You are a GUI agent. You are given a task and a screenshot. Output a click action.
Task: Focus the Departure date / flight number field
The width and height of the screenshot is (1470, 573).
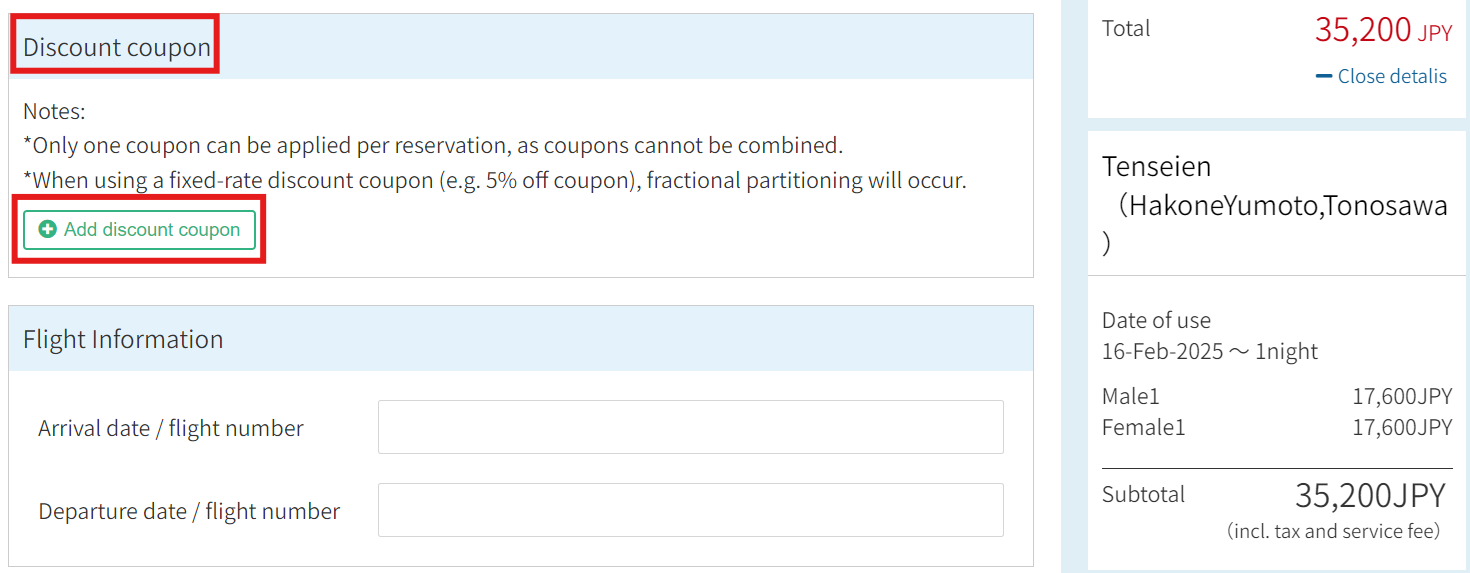690,510
